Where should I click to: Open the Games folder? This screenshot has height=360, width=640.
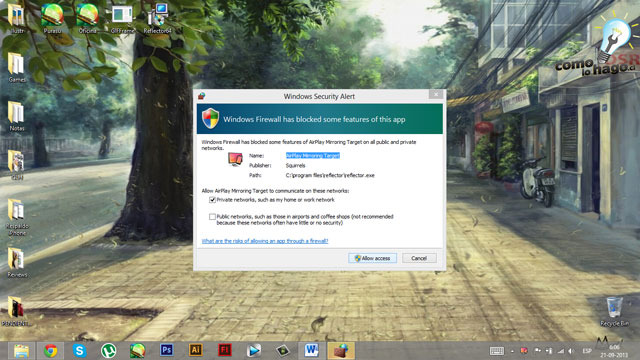[x=17, y=67]
